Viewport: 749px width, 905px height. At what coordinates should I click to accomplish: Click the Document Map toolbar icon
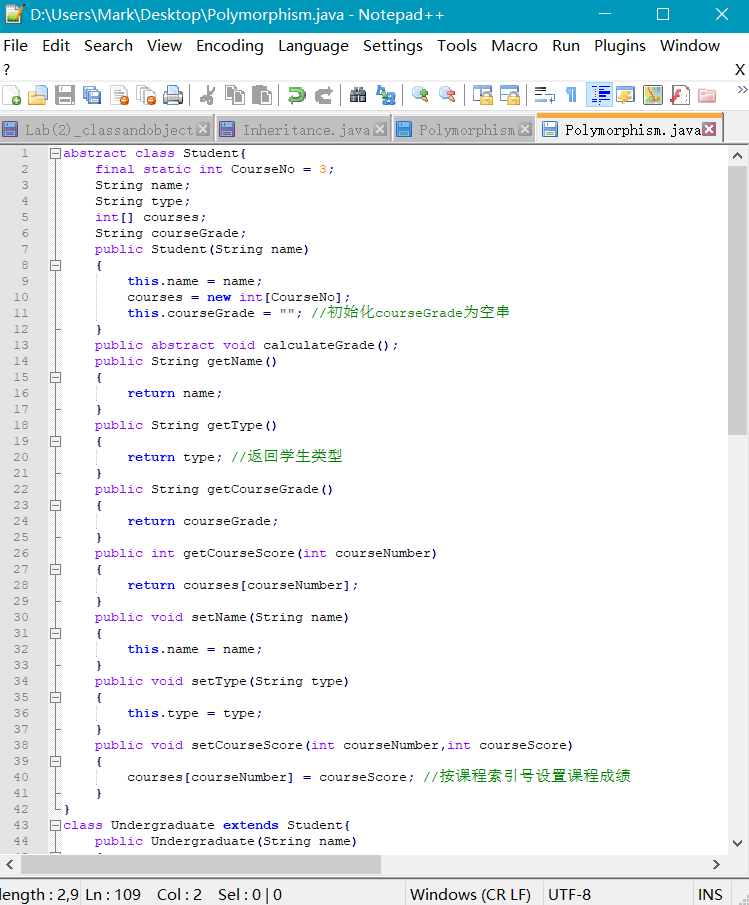point(653,95)
